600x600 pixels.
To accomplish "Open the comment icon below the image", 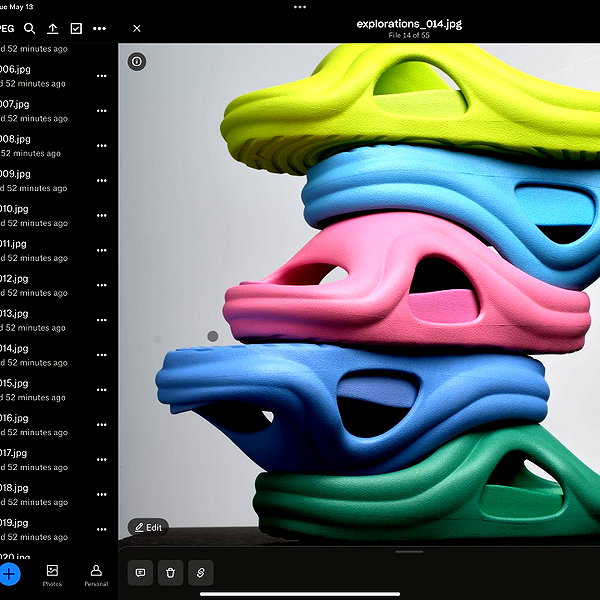I will [140, 572].
